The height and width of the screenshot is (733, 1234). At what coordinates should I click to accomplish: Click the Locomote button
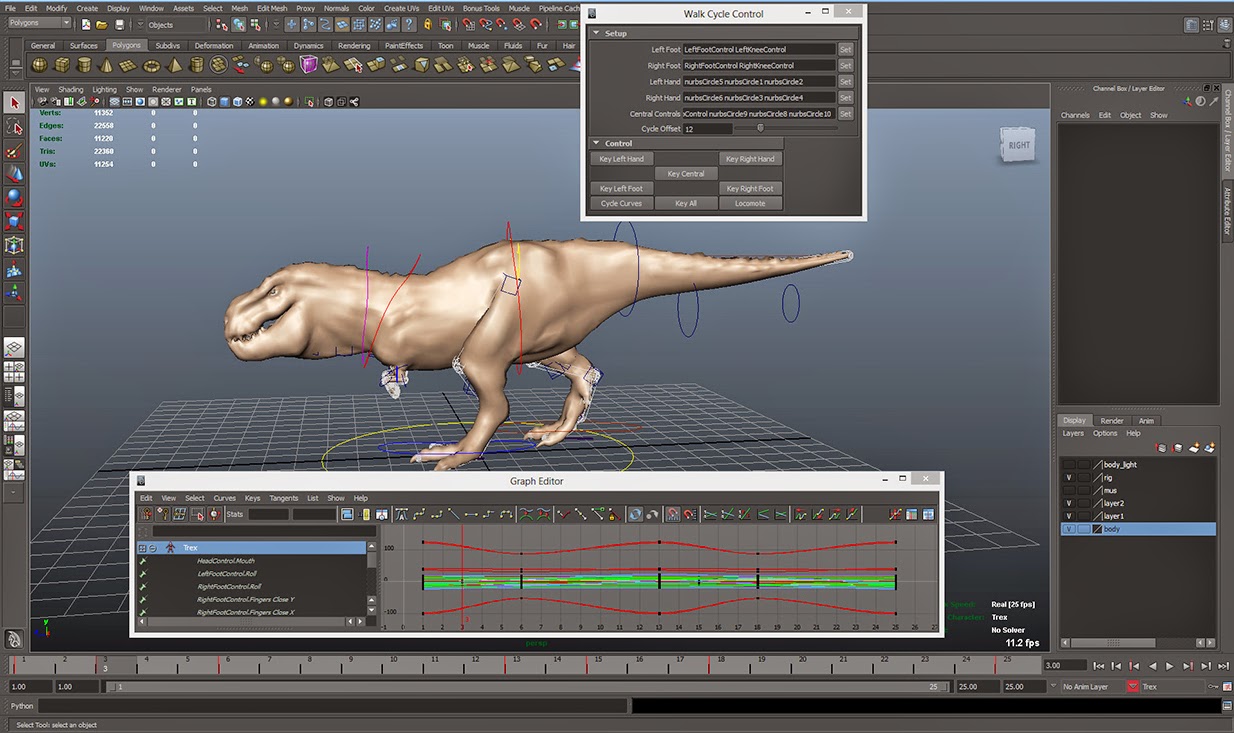750,203
